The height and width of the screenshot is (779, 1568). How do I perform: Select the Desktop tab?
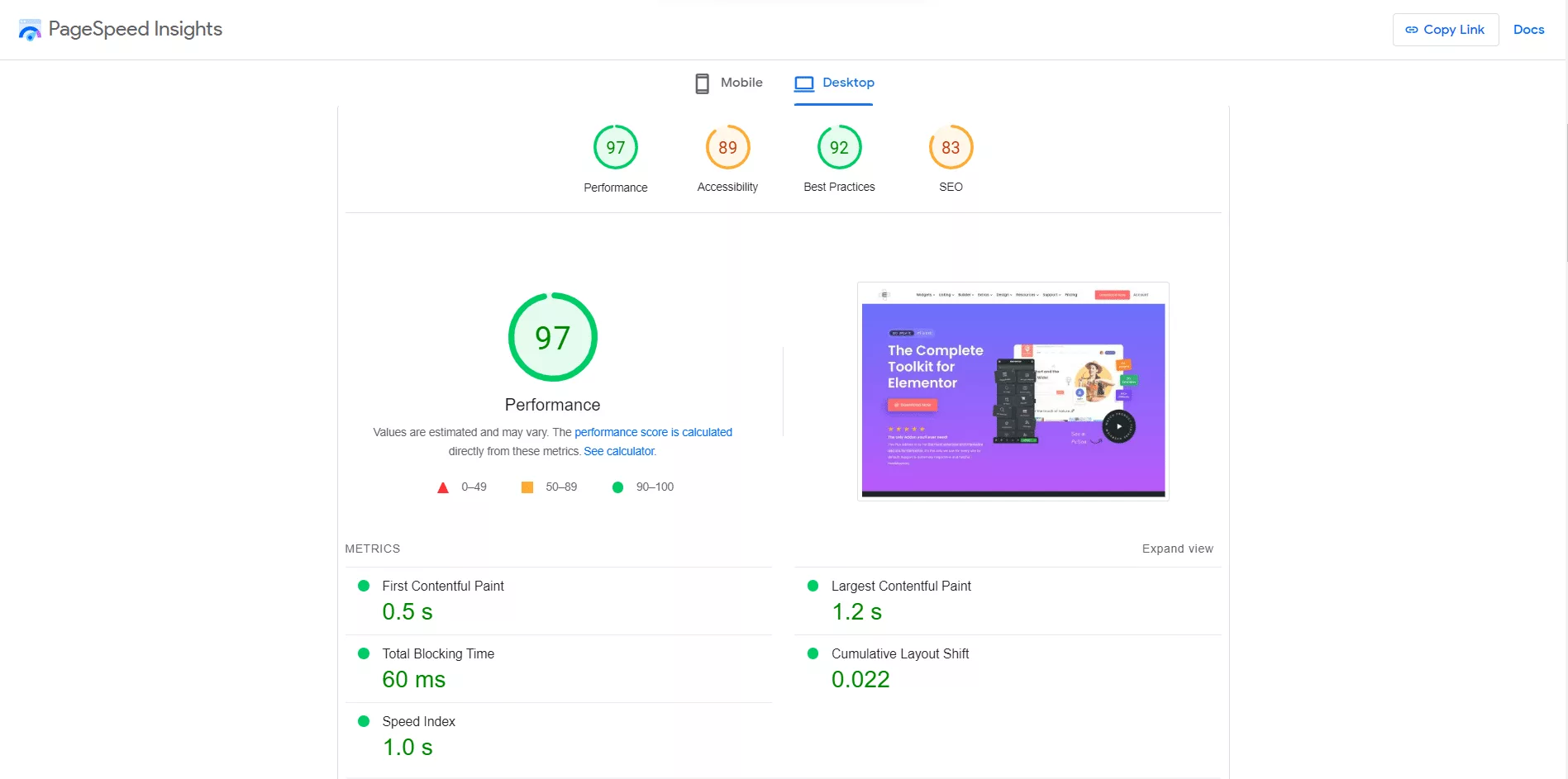click(834, 83)
